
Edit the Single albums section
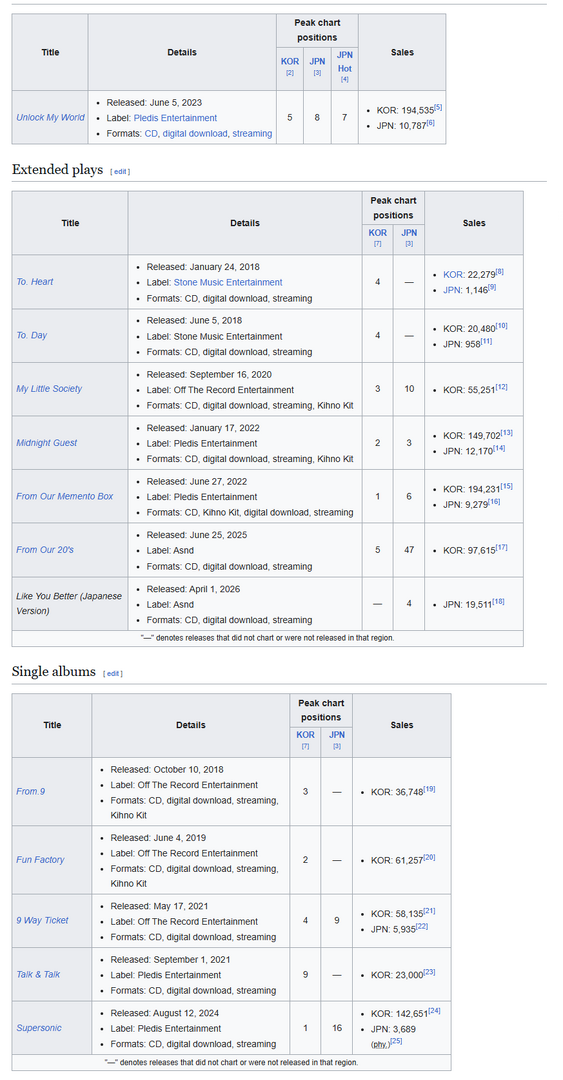112,673
